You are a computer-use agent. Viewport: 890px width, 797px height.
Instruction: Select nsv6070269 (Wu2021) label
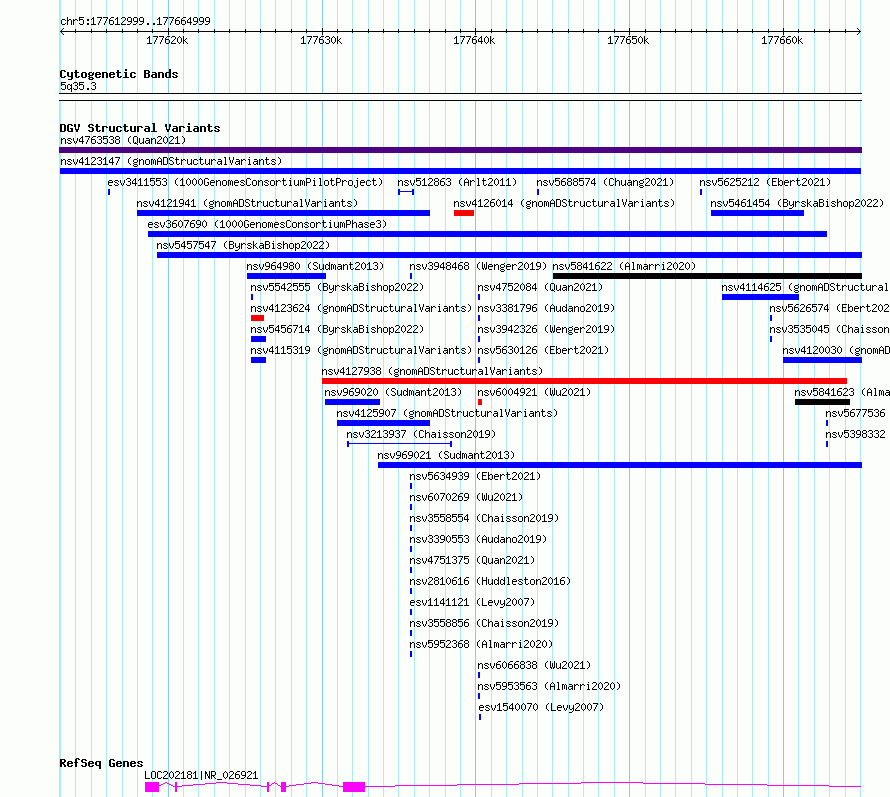pos(466,497)
